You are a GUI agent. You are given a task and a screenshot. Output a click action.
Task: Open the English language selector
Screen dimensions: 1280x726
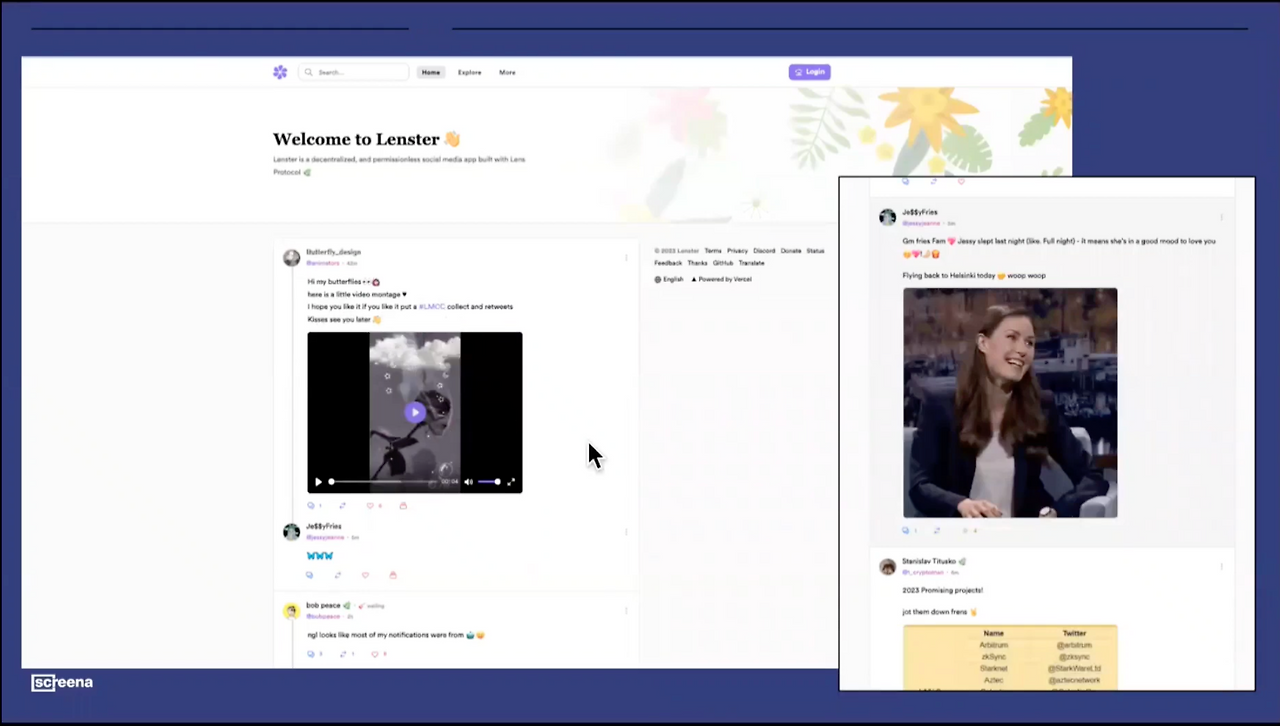pyautogui.click(x=669, y=279)
